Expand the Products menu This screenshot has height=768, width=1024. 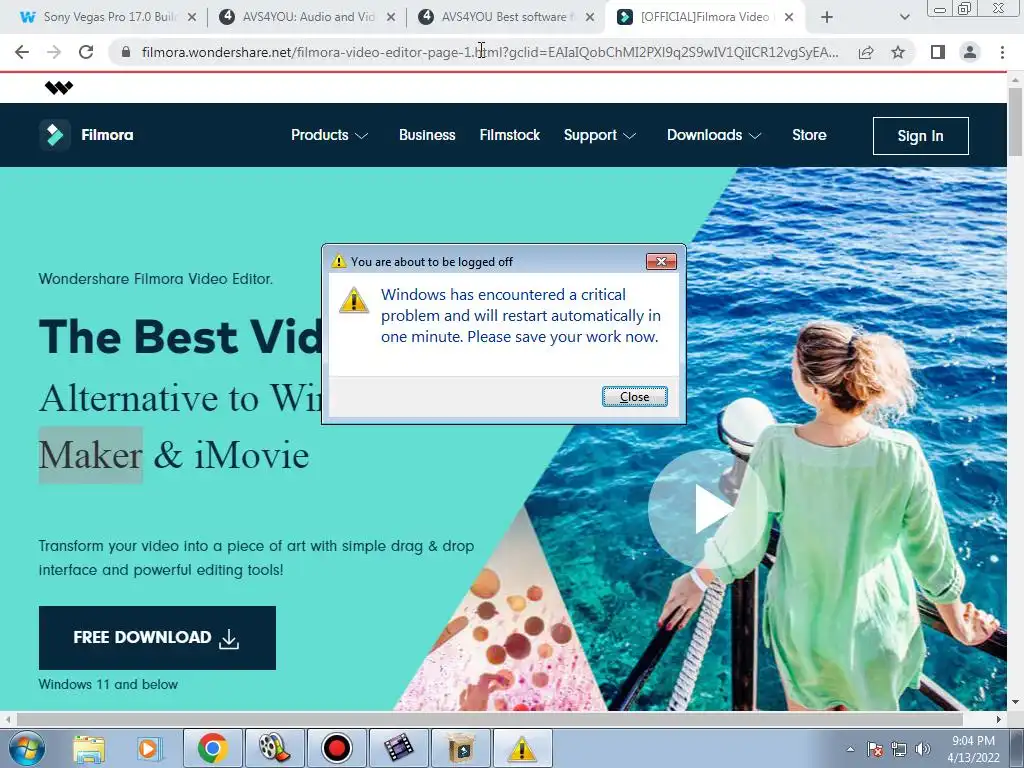pyautogui.click(x=330, y=135)
